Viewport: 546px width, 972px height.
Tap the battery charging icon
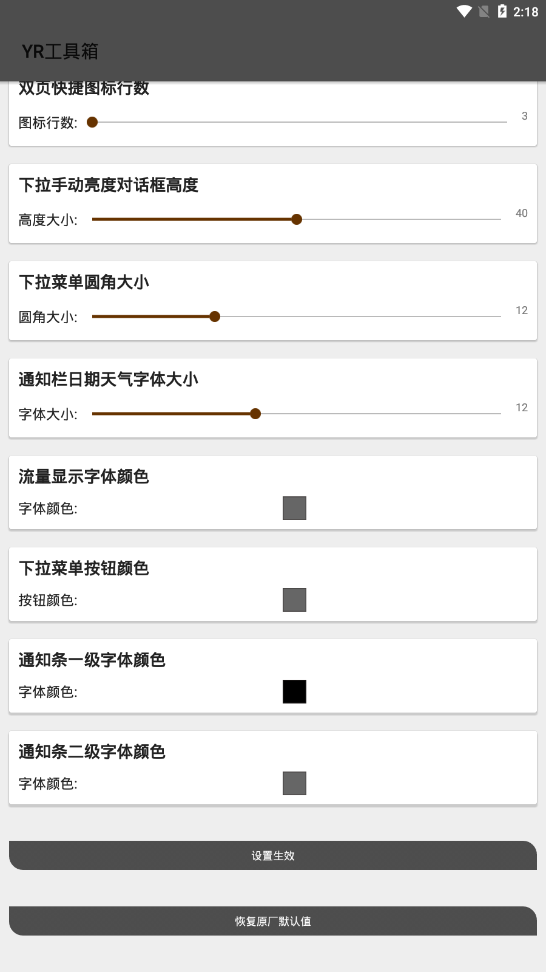502,11
